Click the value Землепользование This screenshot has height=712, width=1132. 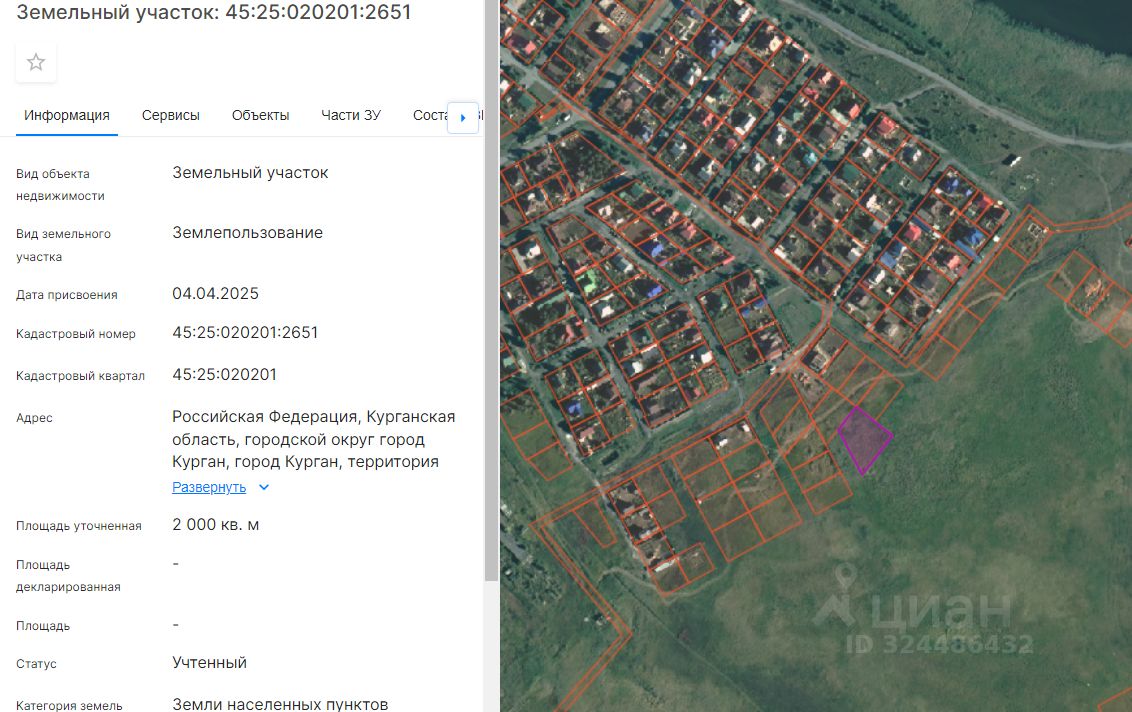click(248, 233)
